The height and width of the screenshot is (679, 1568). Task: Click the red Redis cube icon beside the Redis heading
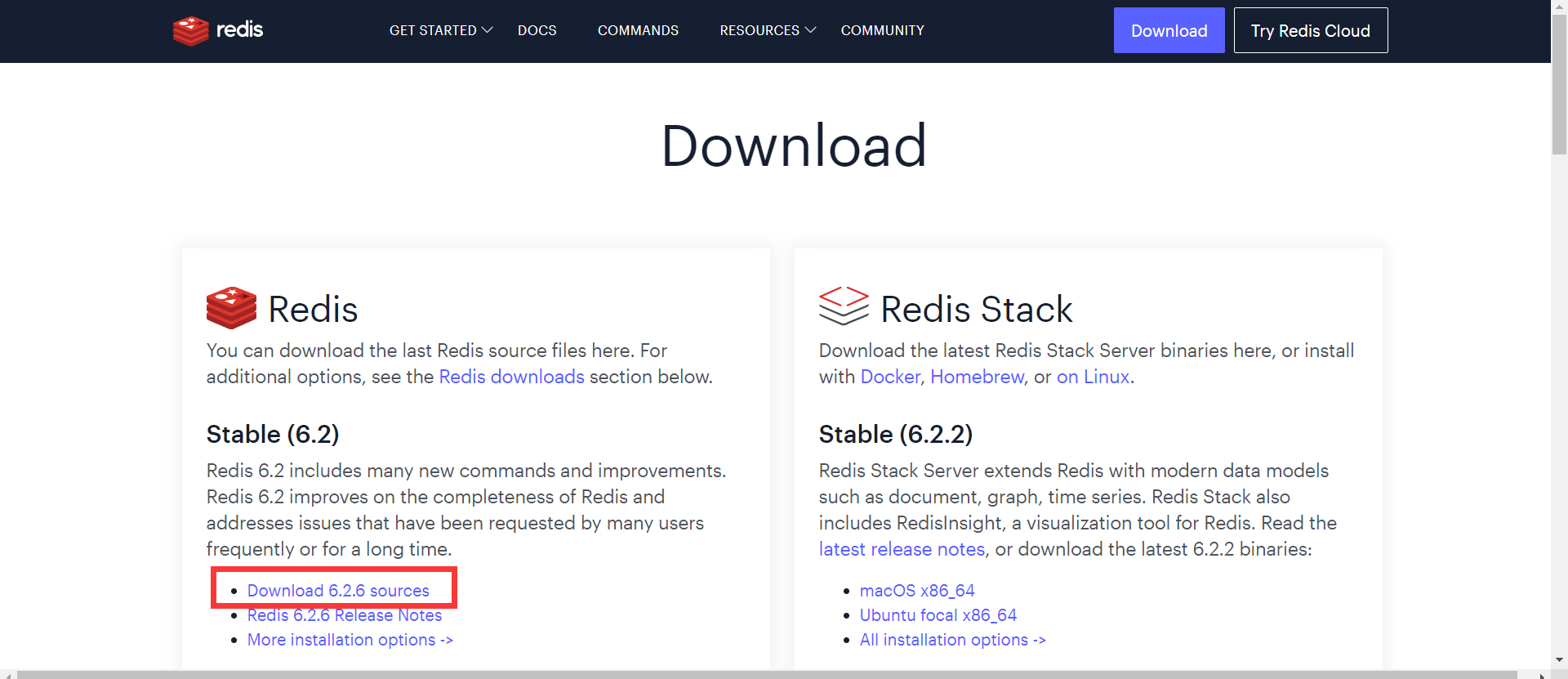[x=231, y=308]
